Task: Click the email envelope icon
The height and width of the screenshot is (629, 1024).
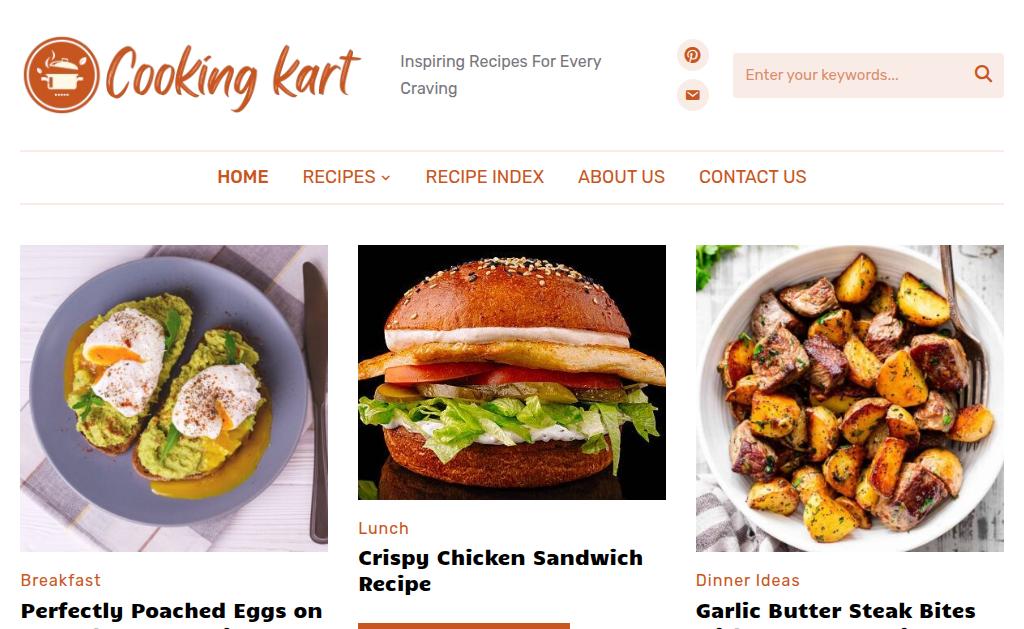Action: pyautogui.click(x=692, y=95)
